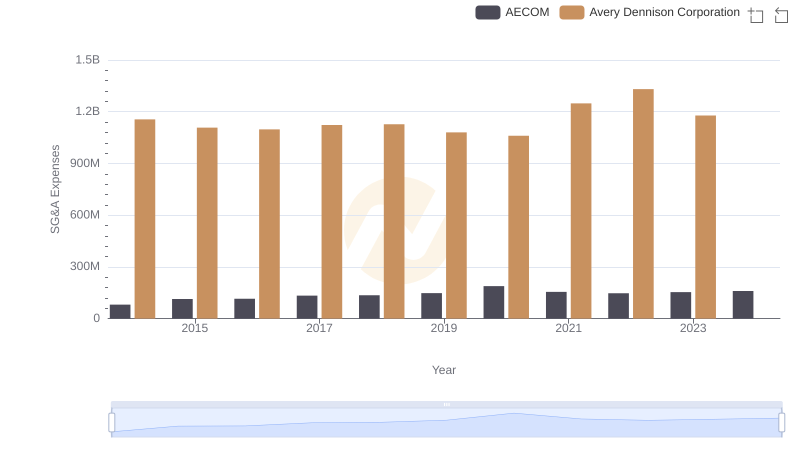This screenshot has height=461, width=800.
Task: Click the data zoom slider preview area
Action: [x=446, y=423]
